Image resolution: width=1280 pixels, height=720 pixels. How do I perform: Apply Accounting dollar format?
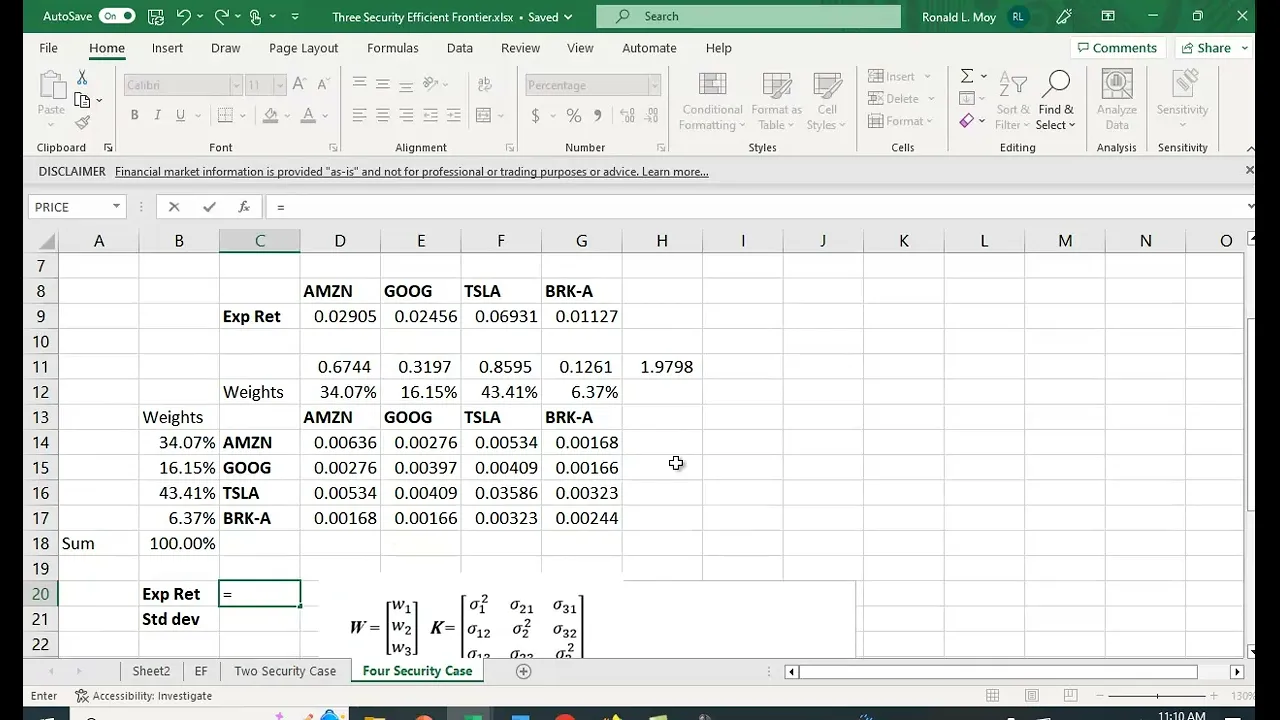point(536,116)
